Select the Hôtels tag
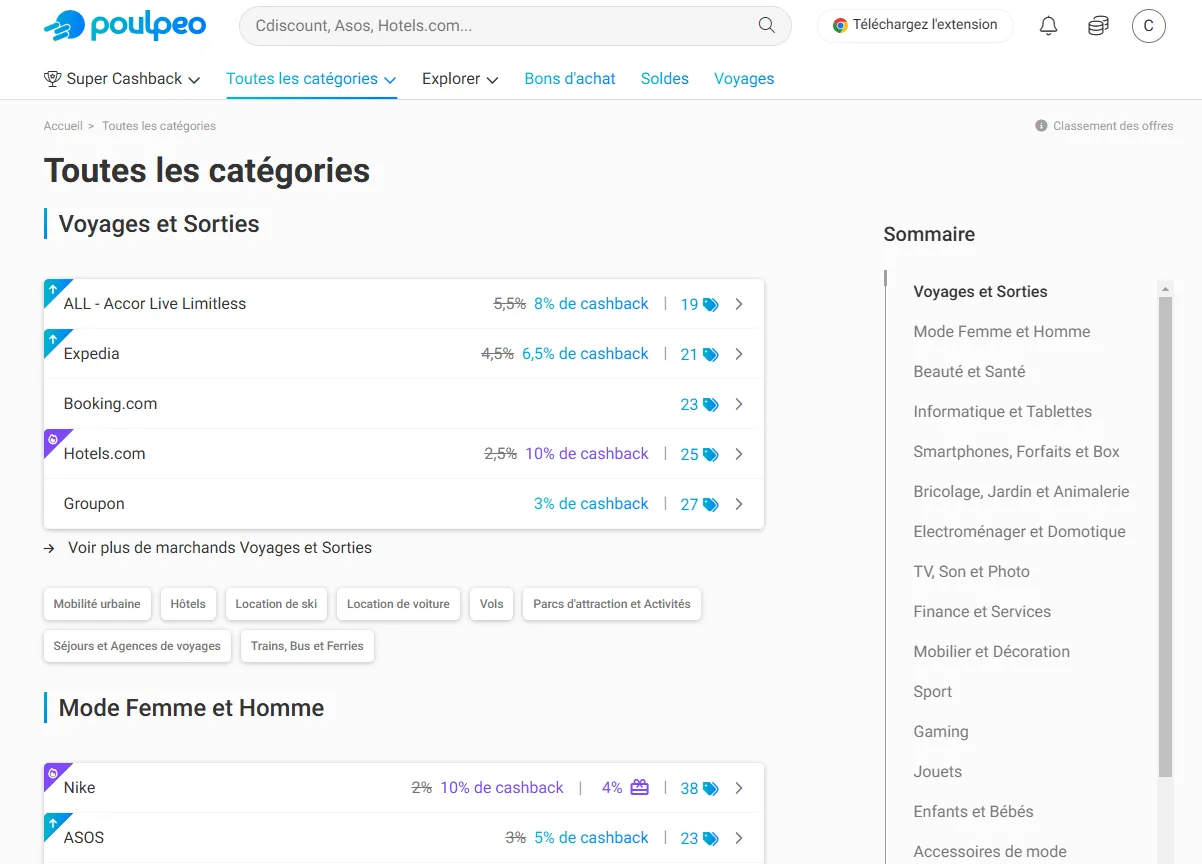The image size is (1202, 864). click(188, 604)
